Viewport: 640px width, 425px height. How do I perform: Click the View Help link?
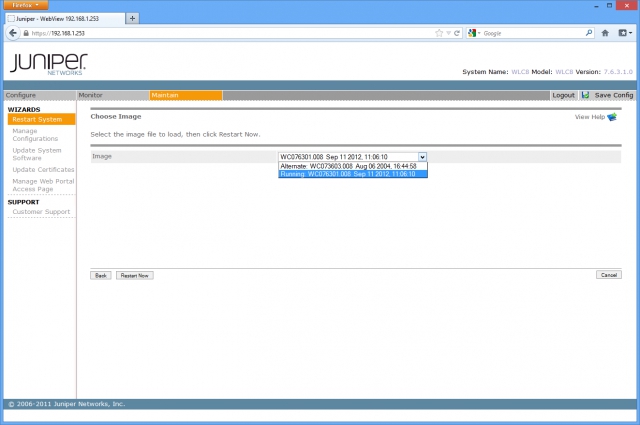[590, 117]
